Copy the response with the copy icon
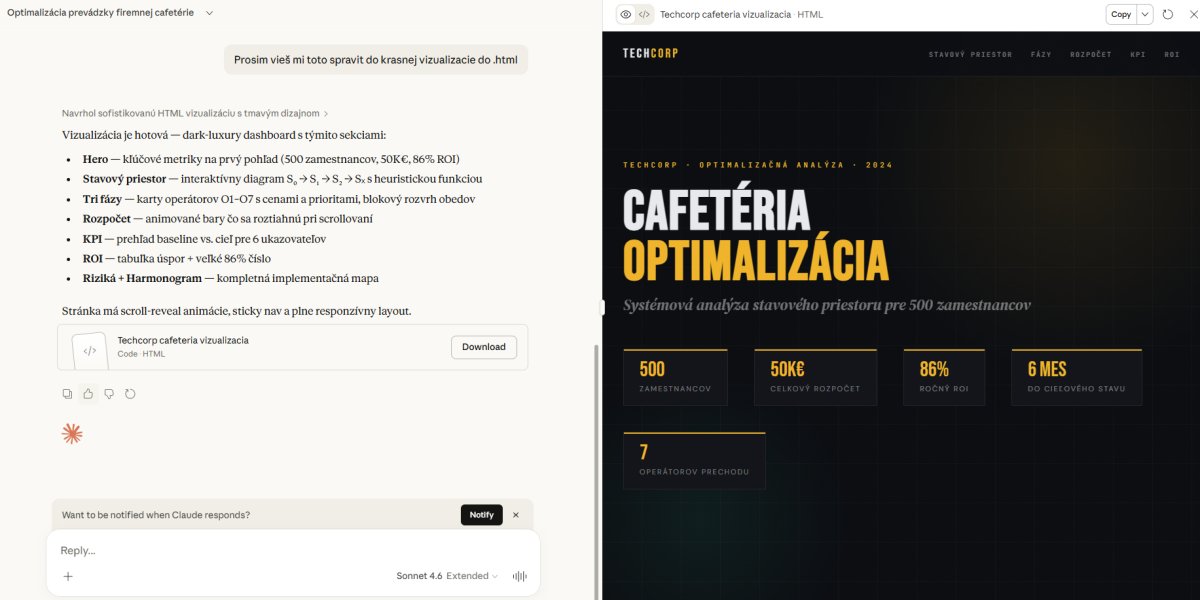The image size is (1200, 600). pos(67,394)
